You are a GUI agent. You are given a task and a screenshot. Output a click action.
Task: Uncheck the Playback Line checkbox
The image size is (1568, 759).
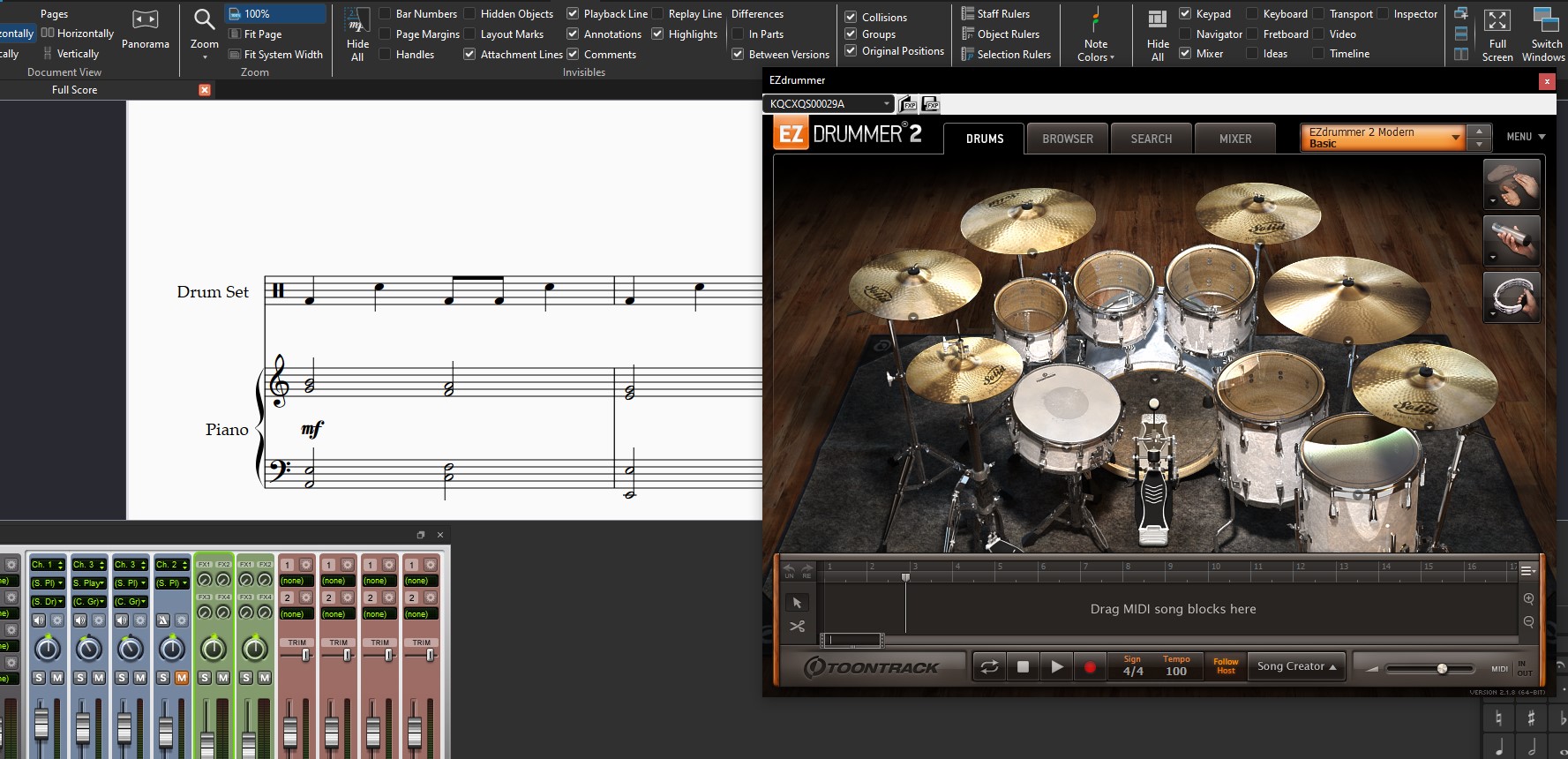(573, 13)
